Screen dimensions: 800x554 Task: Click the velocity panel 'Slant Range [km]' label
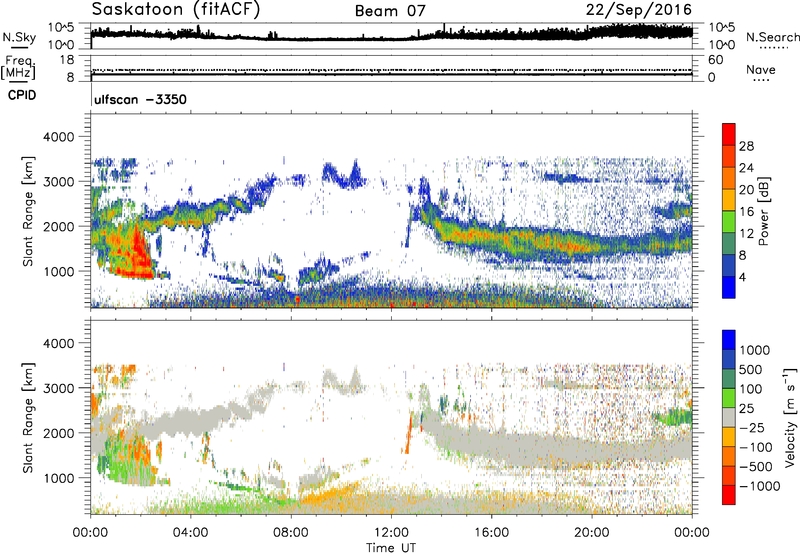28,417
